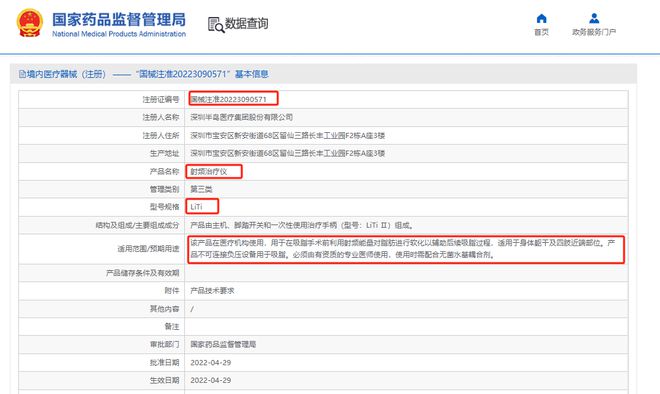Open the 数据查询 search icon
The height and width of the screenshot is (394, 660).
[x=216, y=24]
